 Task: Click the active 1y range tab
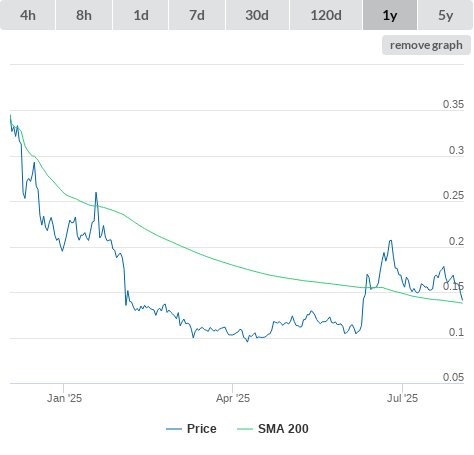(x=390, y=15)
